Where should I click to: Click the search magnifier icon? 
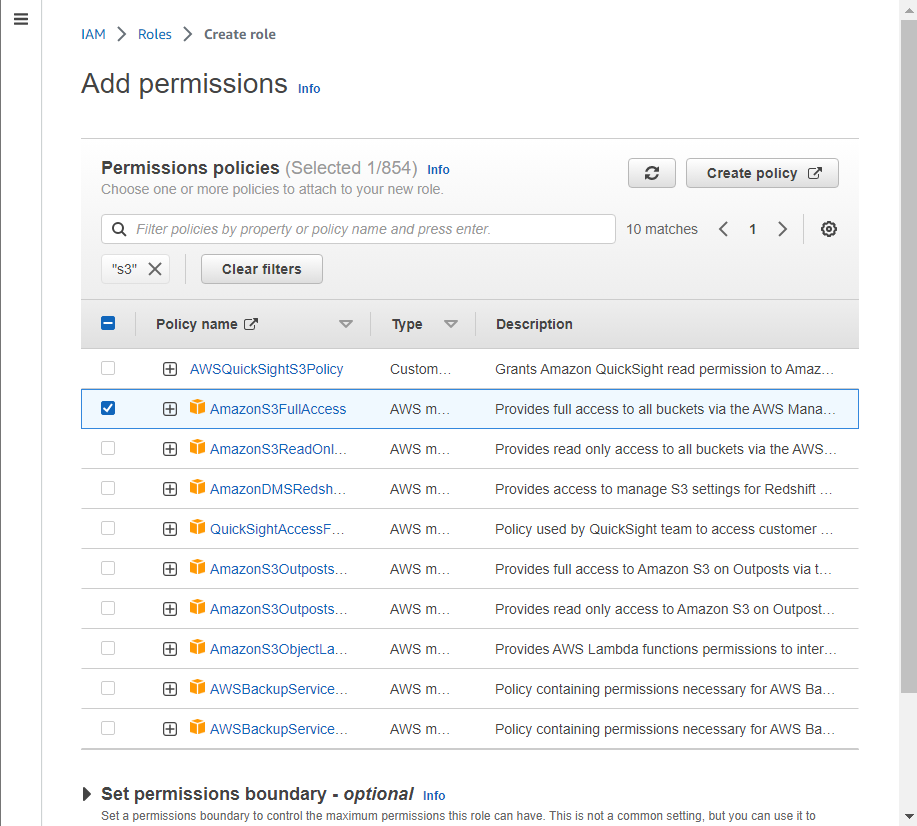click(x=118, y=229)
